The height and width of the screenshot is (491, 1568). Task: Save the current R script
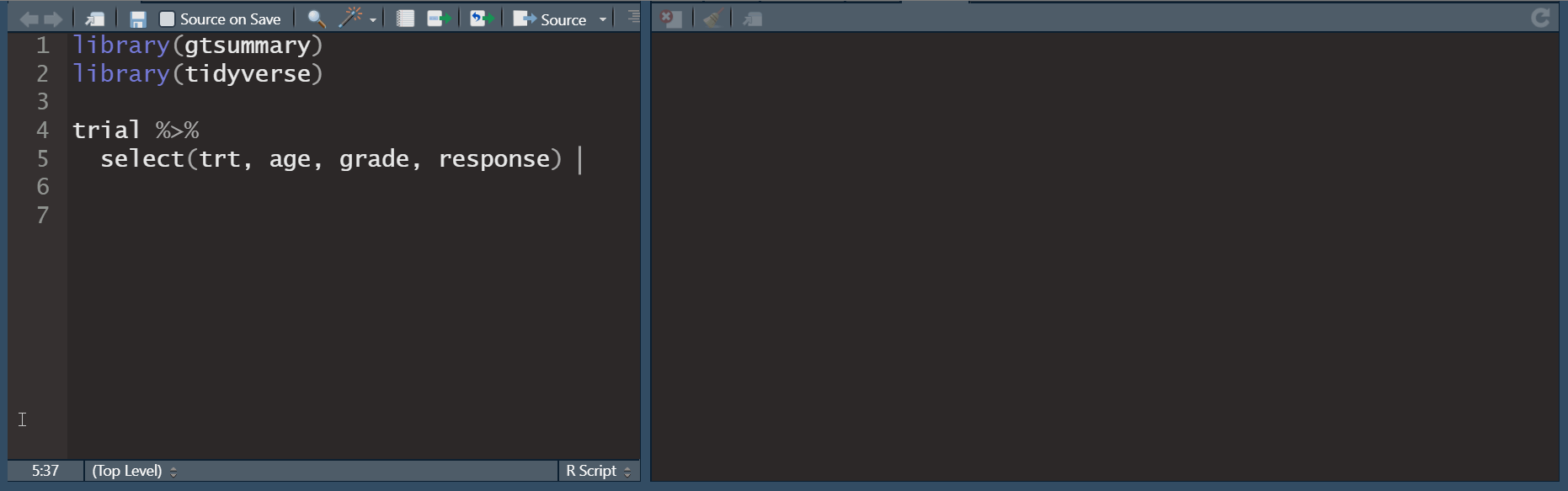coord(138,19)
